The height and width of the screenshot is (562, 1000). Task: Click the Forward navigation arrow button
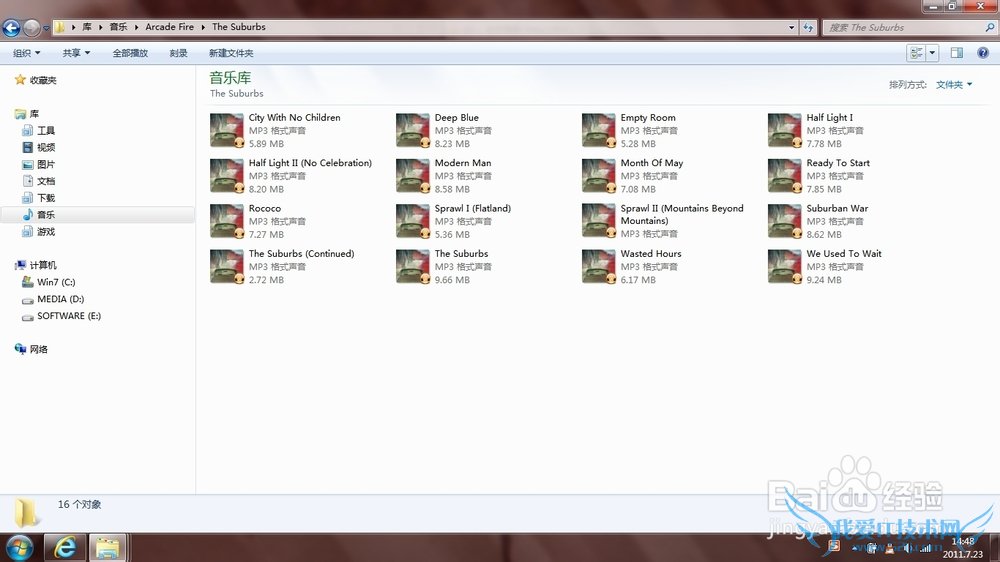pyautogui.click(x=31, y=27)
